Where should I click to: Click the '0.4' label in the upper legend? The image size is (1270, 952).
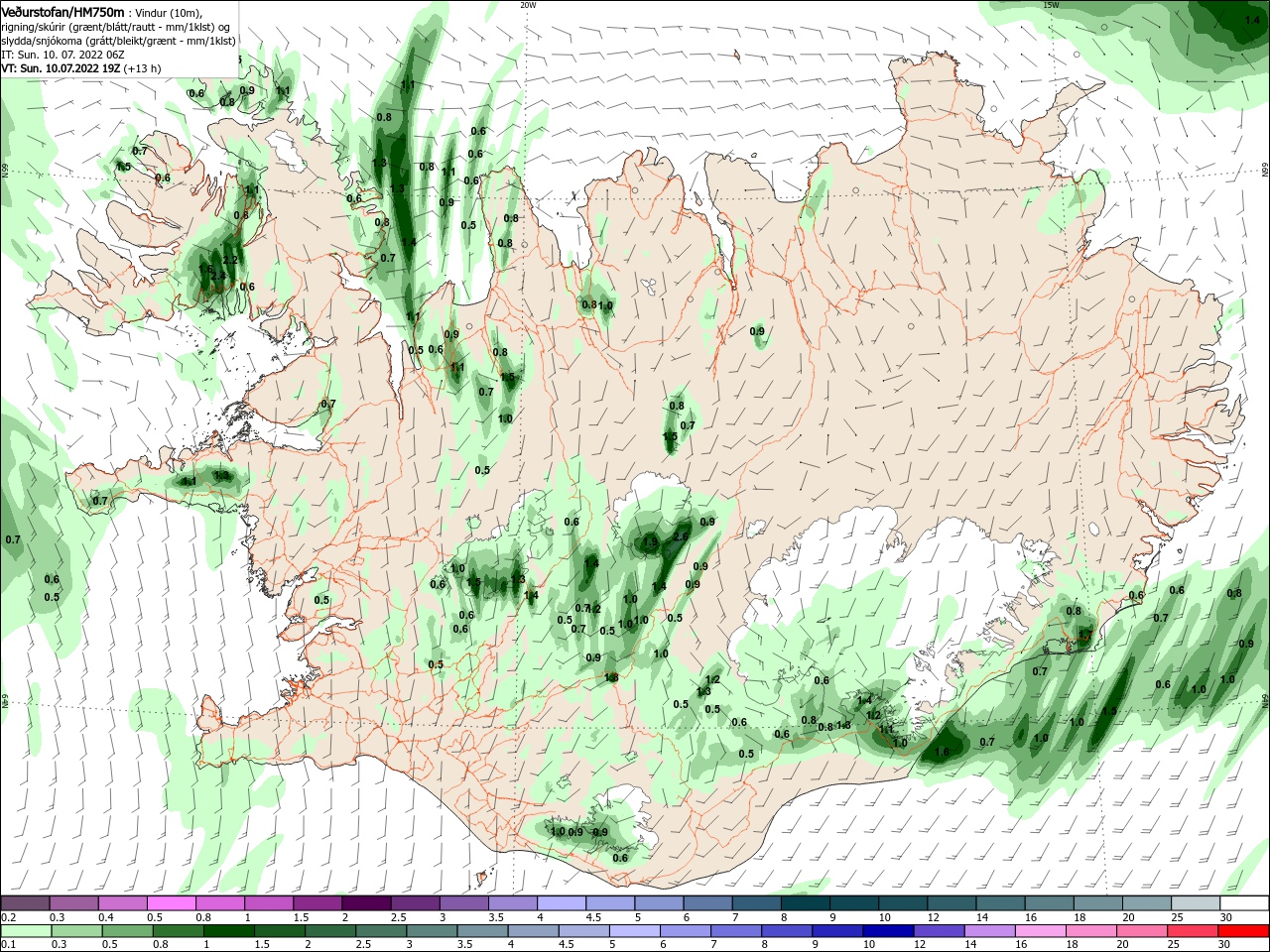point(106,917)
